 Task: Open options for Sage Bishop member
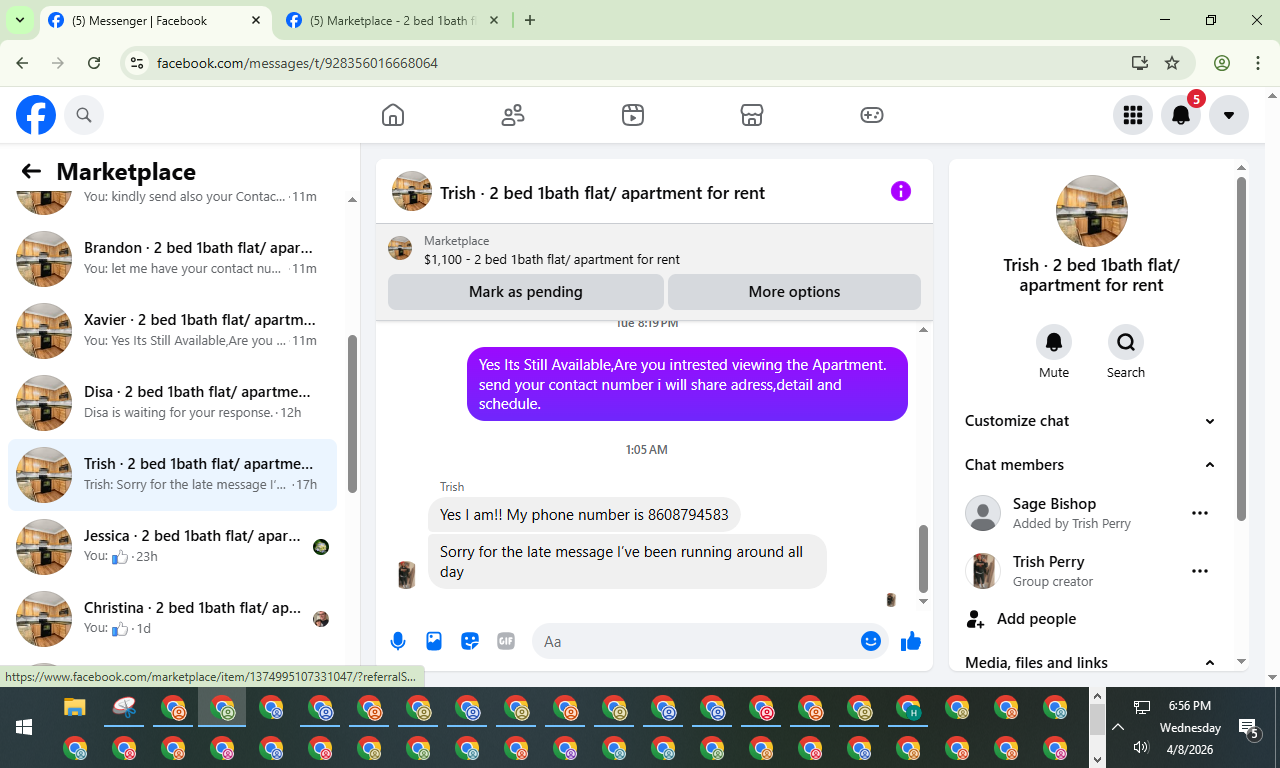pos(1200,513)
